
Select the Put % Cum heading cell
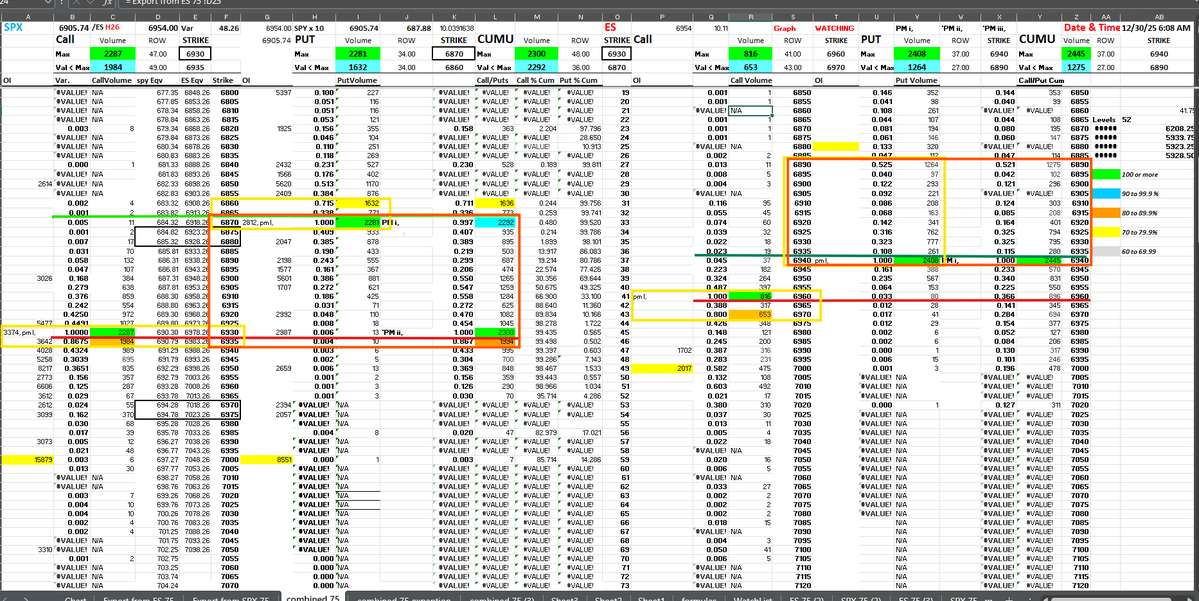[580, 80]
